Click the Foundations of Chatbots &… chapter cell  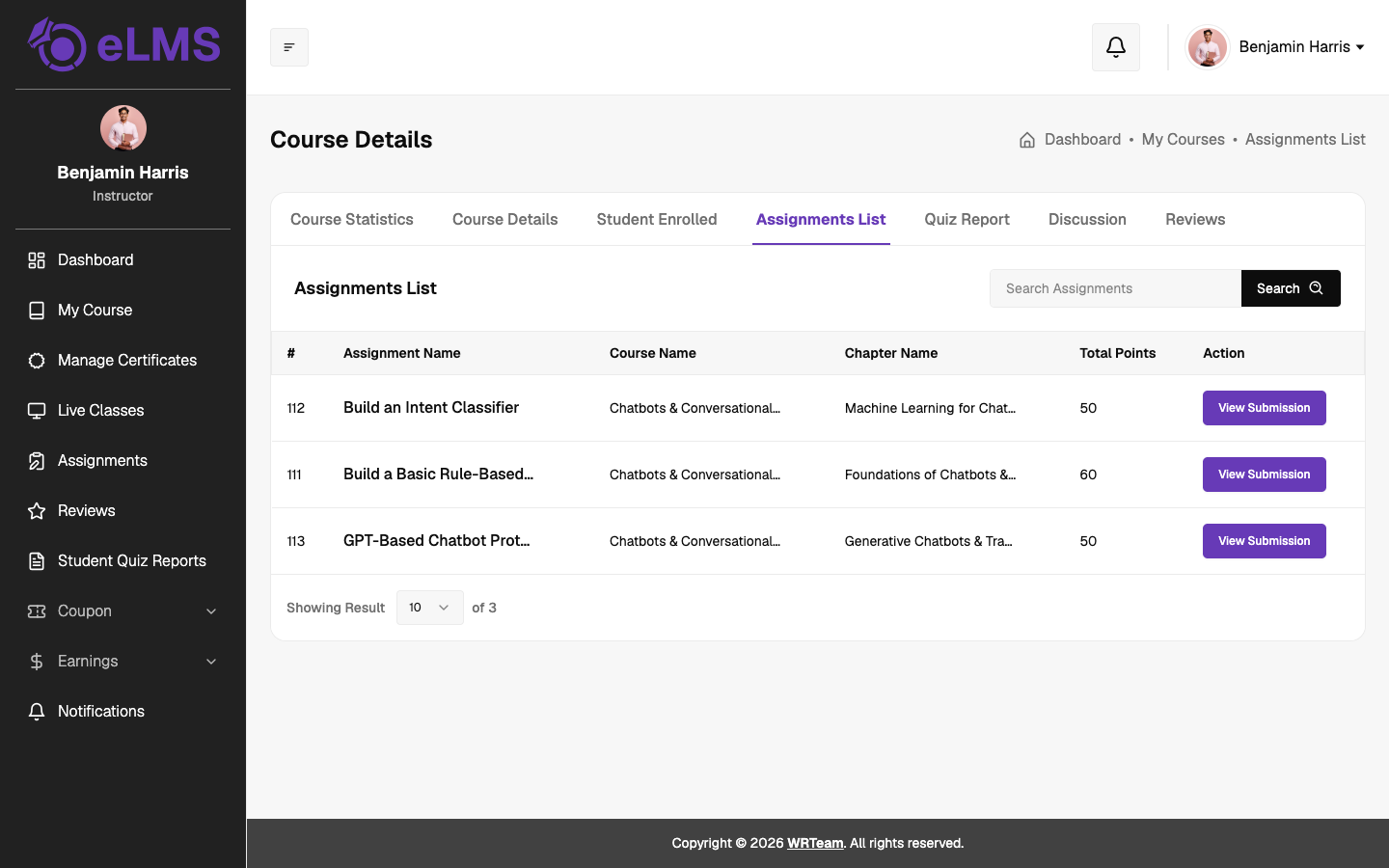[x=930, y=475]
